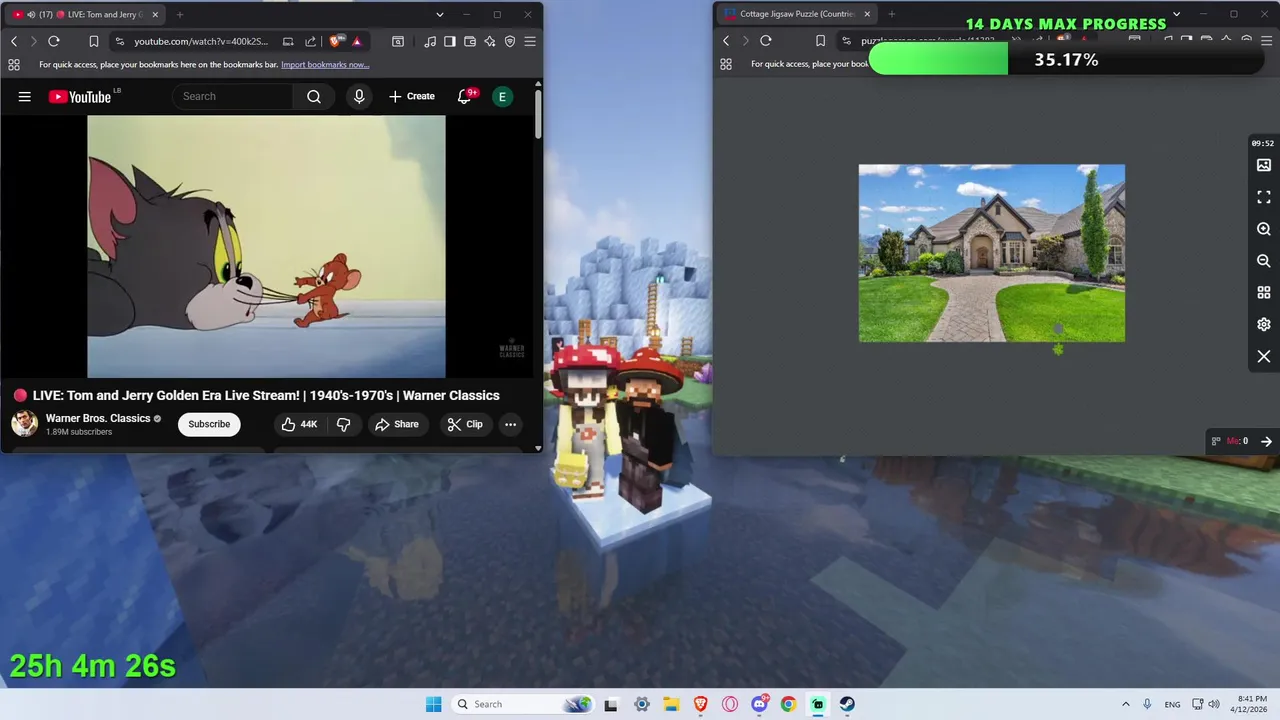Open bookmarks apps grid in YouTube window

[14, 65]
